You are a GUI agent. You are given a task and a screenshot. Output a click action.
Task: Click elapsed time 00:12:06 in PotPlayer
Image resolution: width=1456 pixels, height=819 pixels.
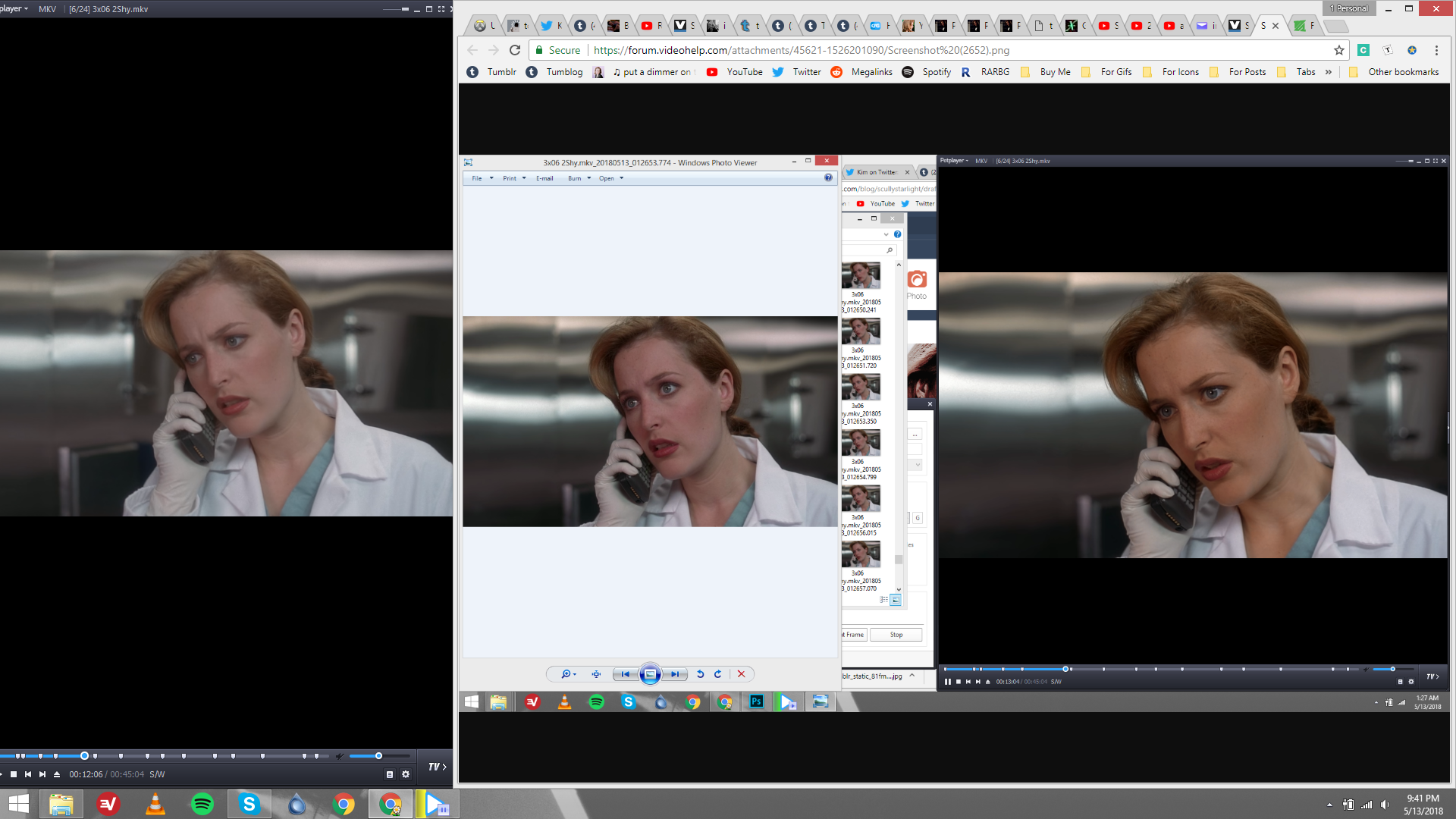86,774
